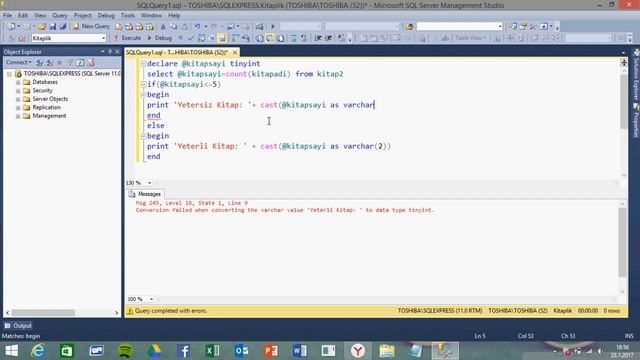Toggle Results to Grid option icon
Viewport: 640px width, 360px height.
click(270, 38)
